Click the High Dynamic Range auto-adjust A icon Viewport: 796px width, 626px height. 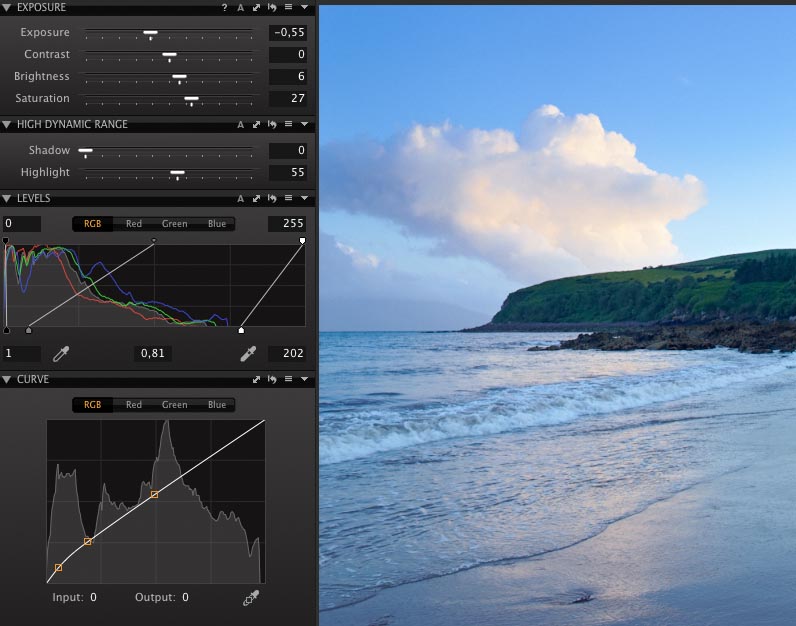[x=240, y=124]
